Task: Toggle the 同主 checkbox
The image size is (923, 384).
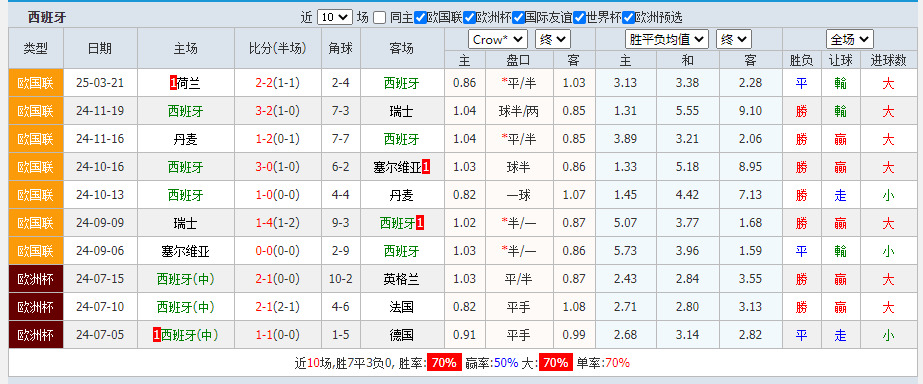Action: point(380,18)
